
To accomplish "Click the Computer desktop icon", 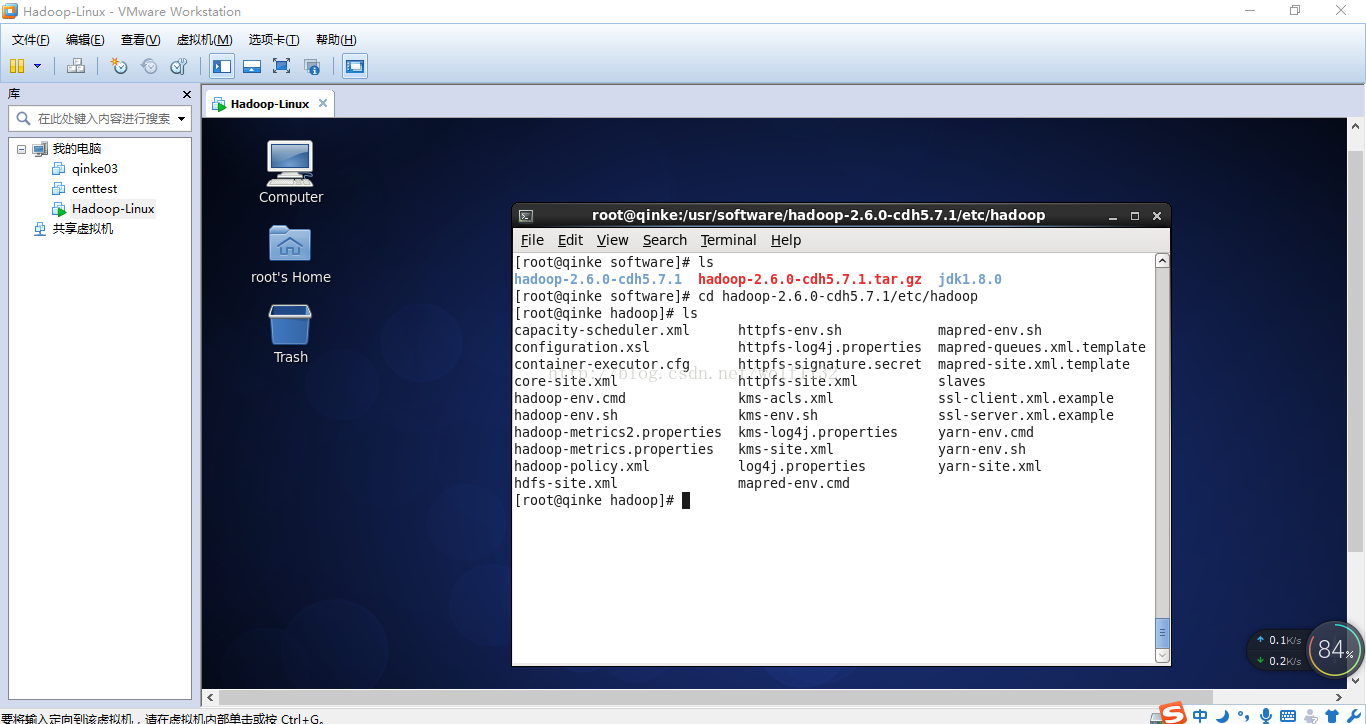I will [x=290, y=172].
